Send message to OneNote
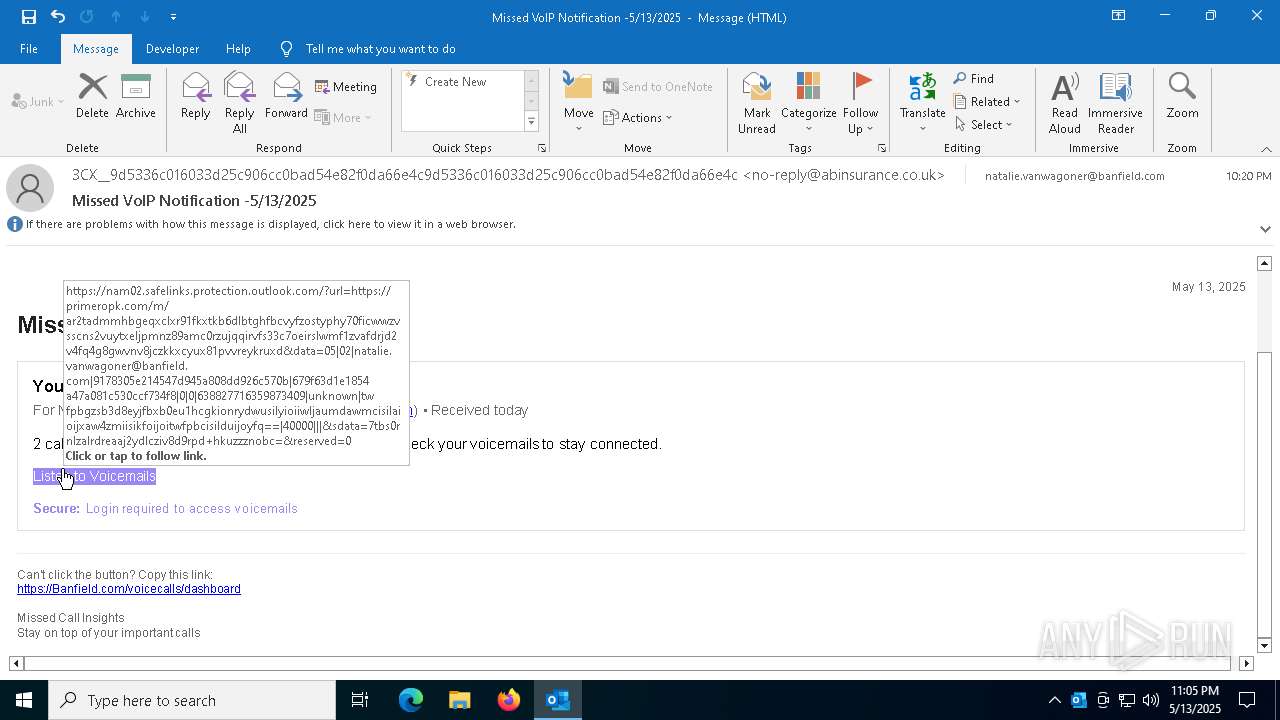 point(658,87)
